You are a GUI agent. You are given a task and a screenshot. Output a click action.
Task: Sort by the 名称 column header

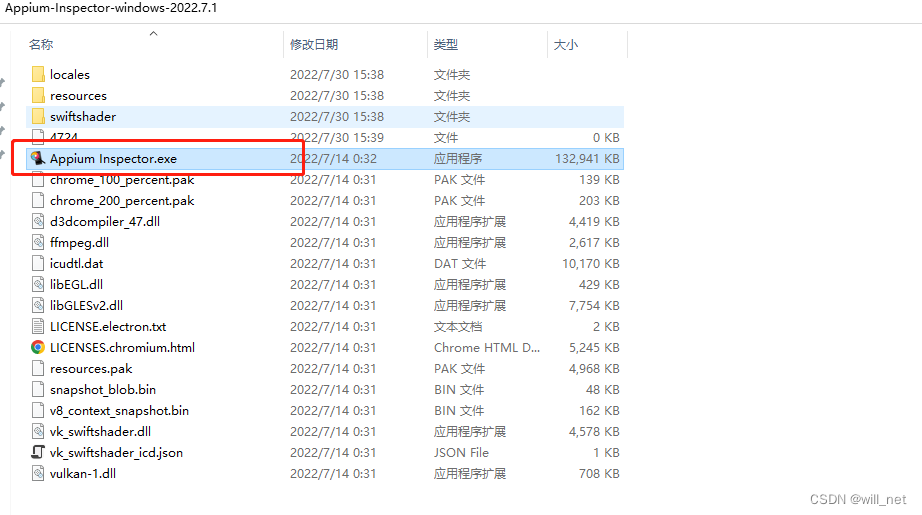coord(41,45)
